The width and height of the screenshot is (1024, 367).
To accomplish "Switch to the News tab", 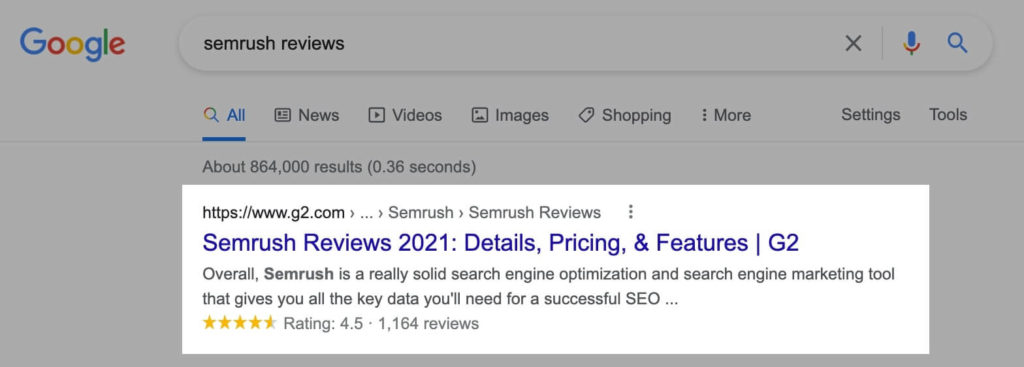I will click(307, 116).
